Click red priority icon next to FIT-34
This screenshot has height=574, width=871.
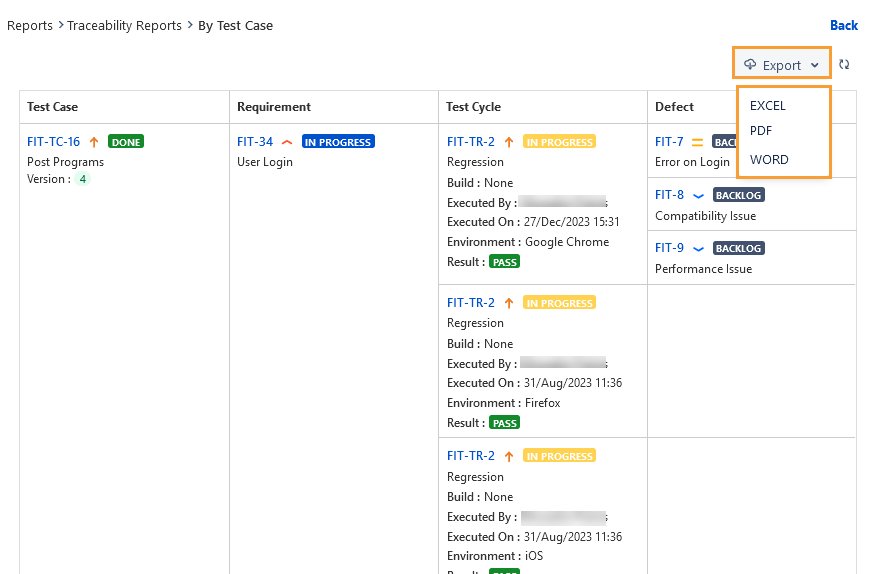(287, 142)
